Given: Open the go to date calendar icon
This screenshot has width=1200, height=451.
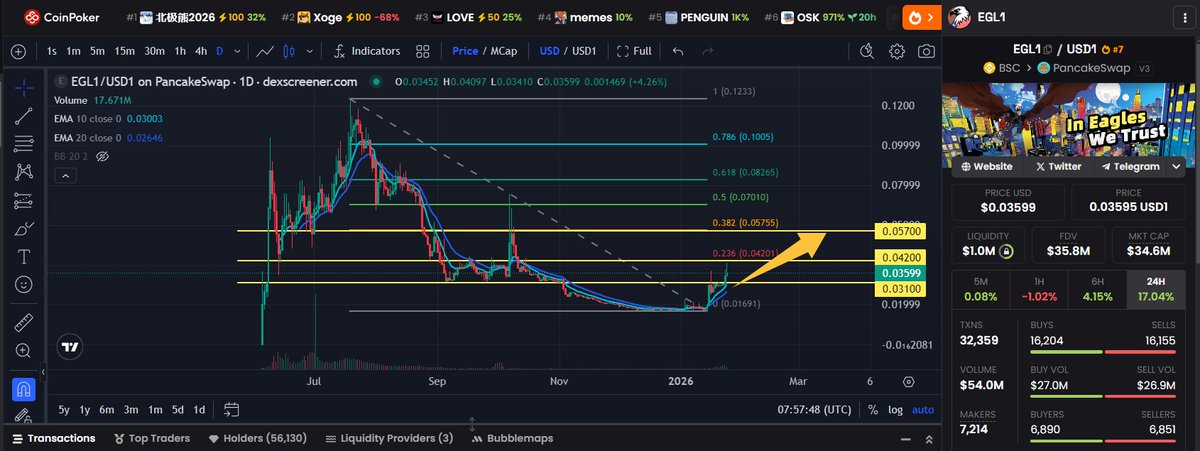Looking at the screenshot, I should (231, 409).
